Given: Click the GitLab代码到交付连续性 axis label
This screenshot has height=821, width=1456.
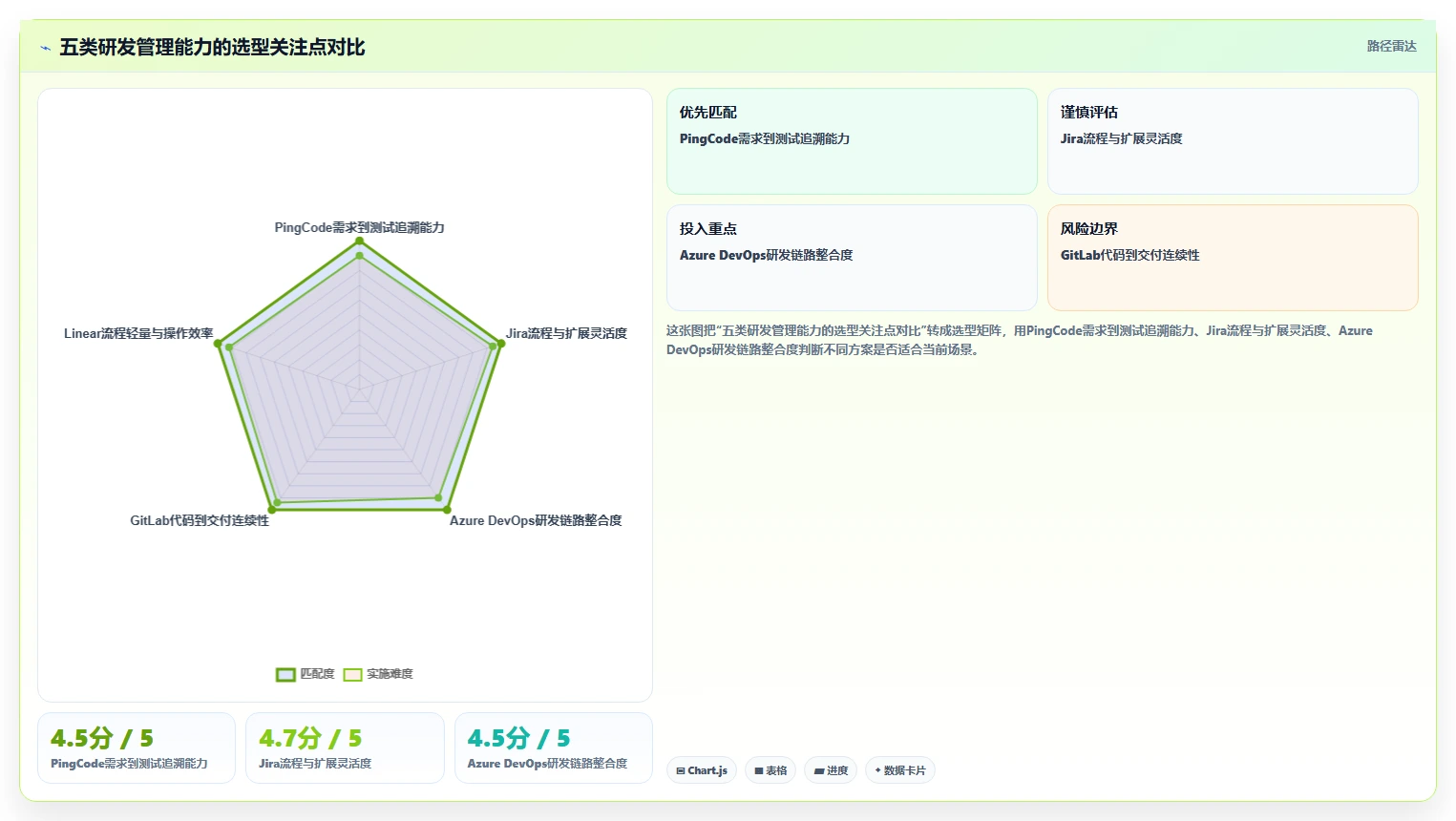Looking at the screenshot, I should click(x=200, y=520).
